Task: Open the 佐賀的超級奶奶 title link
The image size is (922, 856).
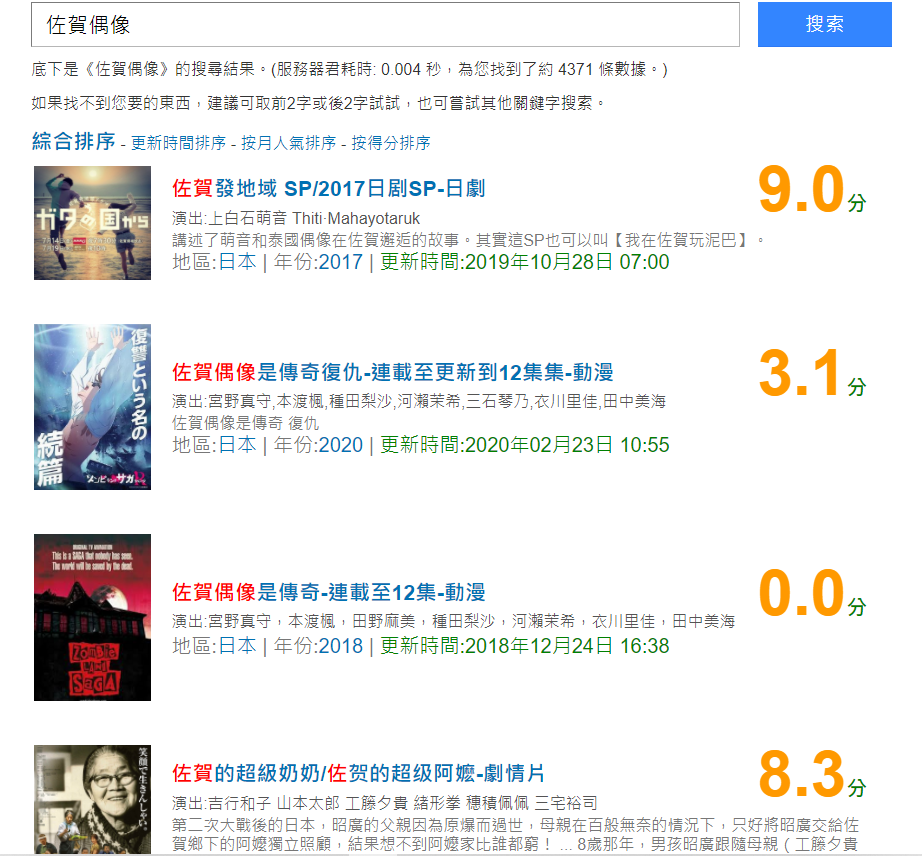Action: point(358,773)
